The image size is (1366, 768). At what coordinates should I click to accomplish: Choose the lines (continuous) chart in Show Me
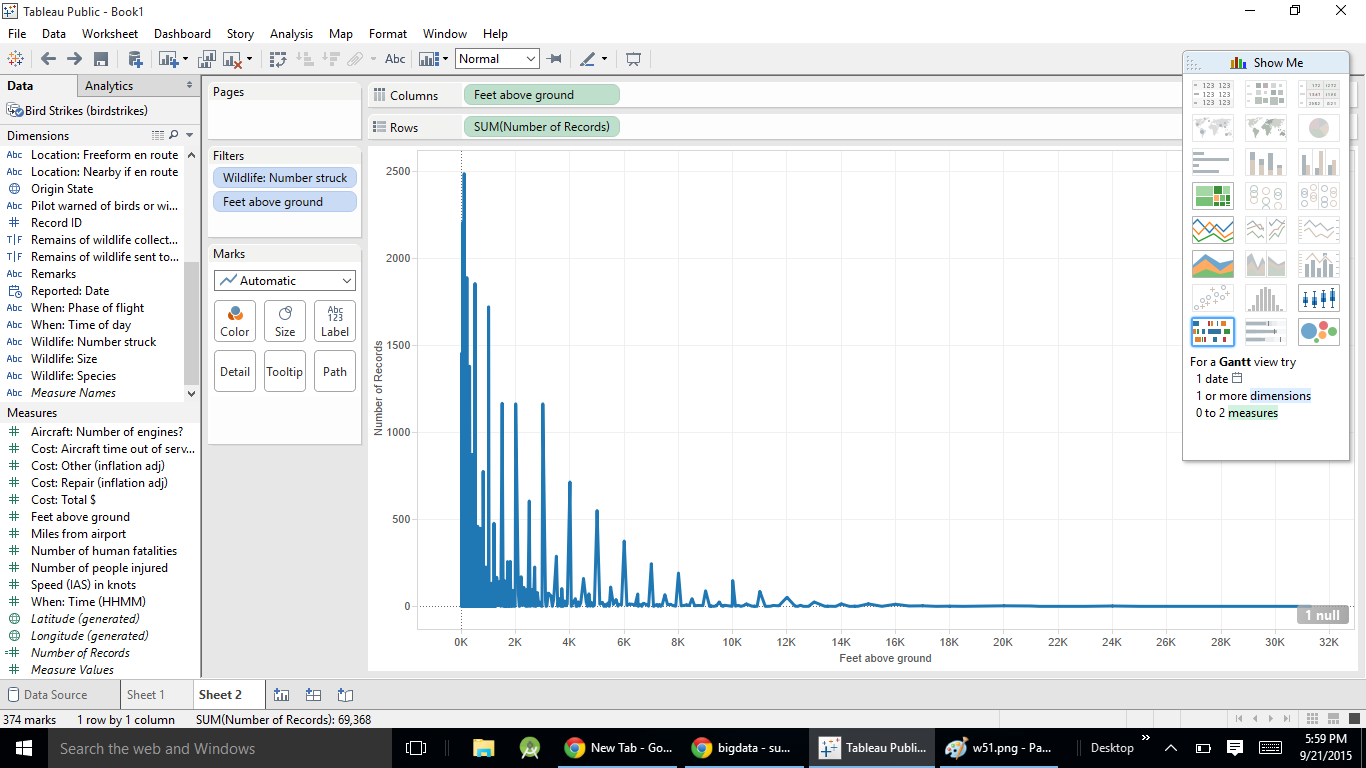[x=1212, y=230]
